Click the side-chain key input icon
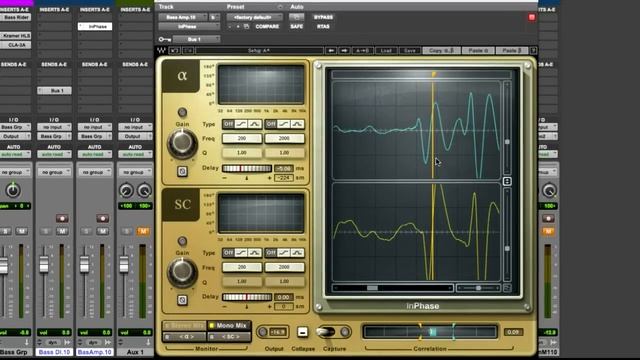 164,40
